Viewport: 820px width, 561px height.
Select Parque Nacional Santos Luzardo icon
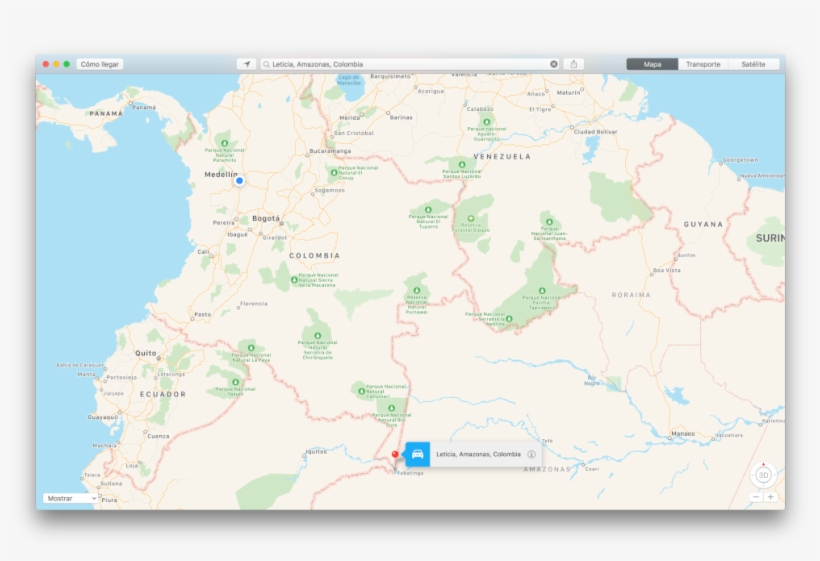coord(462,165)
